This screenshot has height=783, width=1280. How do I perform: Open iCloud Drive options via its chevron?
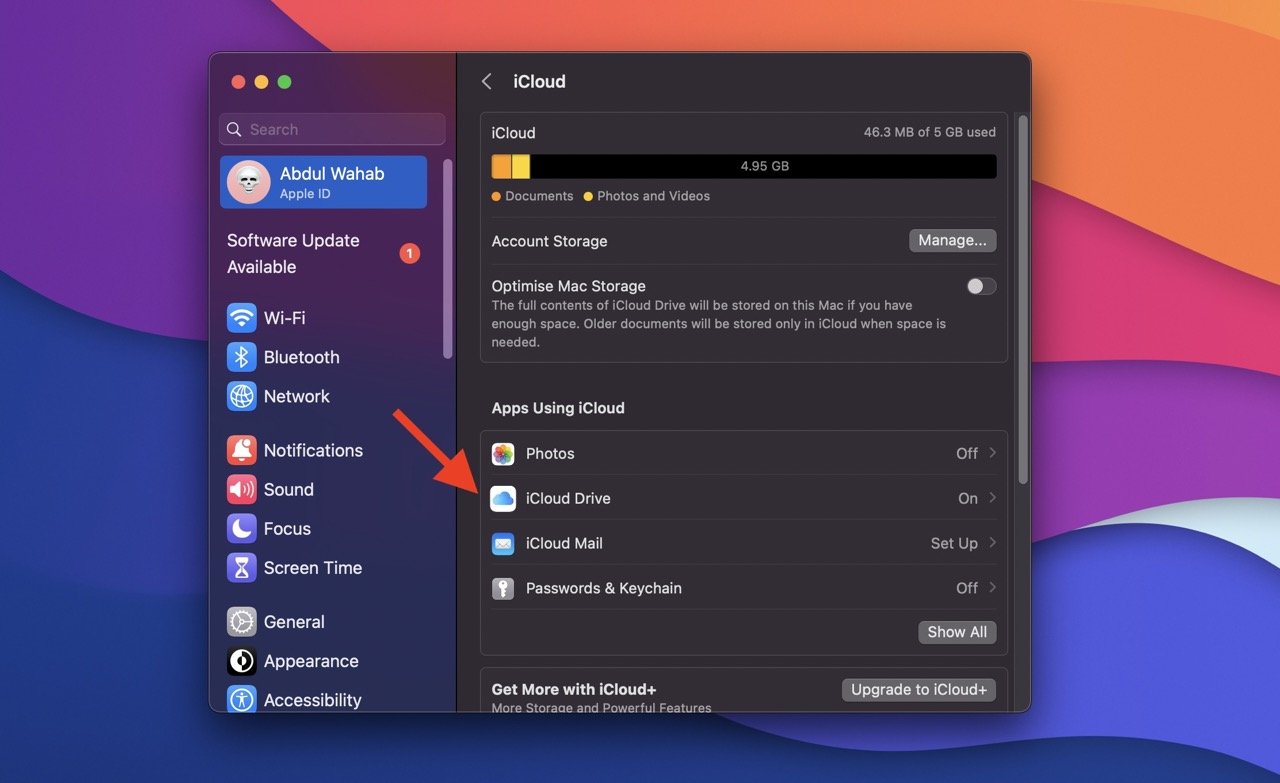pos(992,498)
